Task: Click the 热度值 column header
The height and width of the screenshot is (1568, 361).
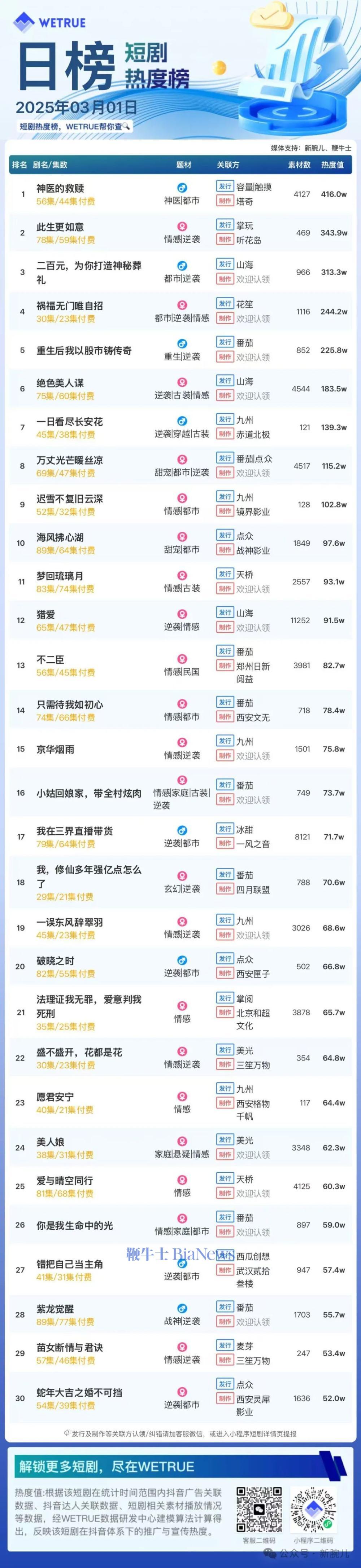Action: click(332, 164)
